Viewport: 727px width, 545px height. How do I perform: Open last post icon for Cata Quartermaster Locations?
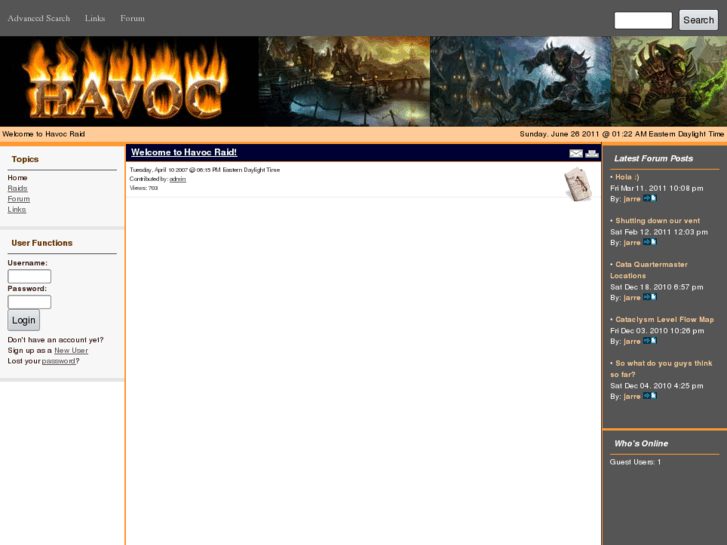click(650, 297)
